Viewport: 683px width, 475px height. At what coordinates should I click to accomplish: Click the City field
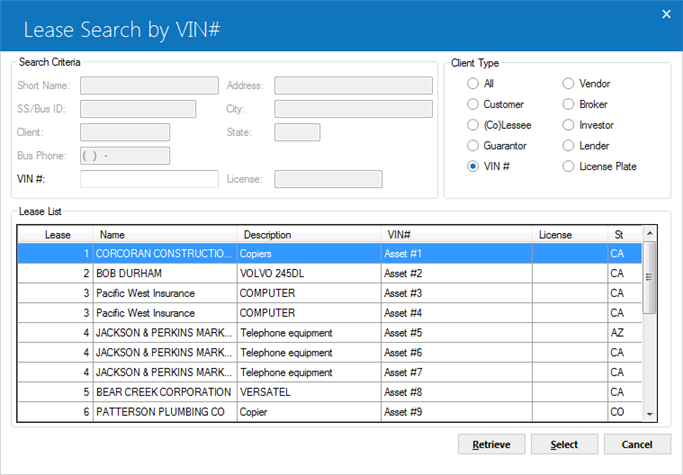[x=353, y=109]
